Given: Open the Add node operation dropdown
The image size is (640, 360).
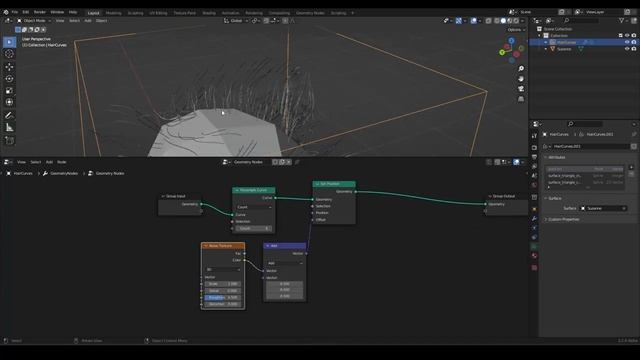Looking at the screenshot, I should tap(285, 263).
